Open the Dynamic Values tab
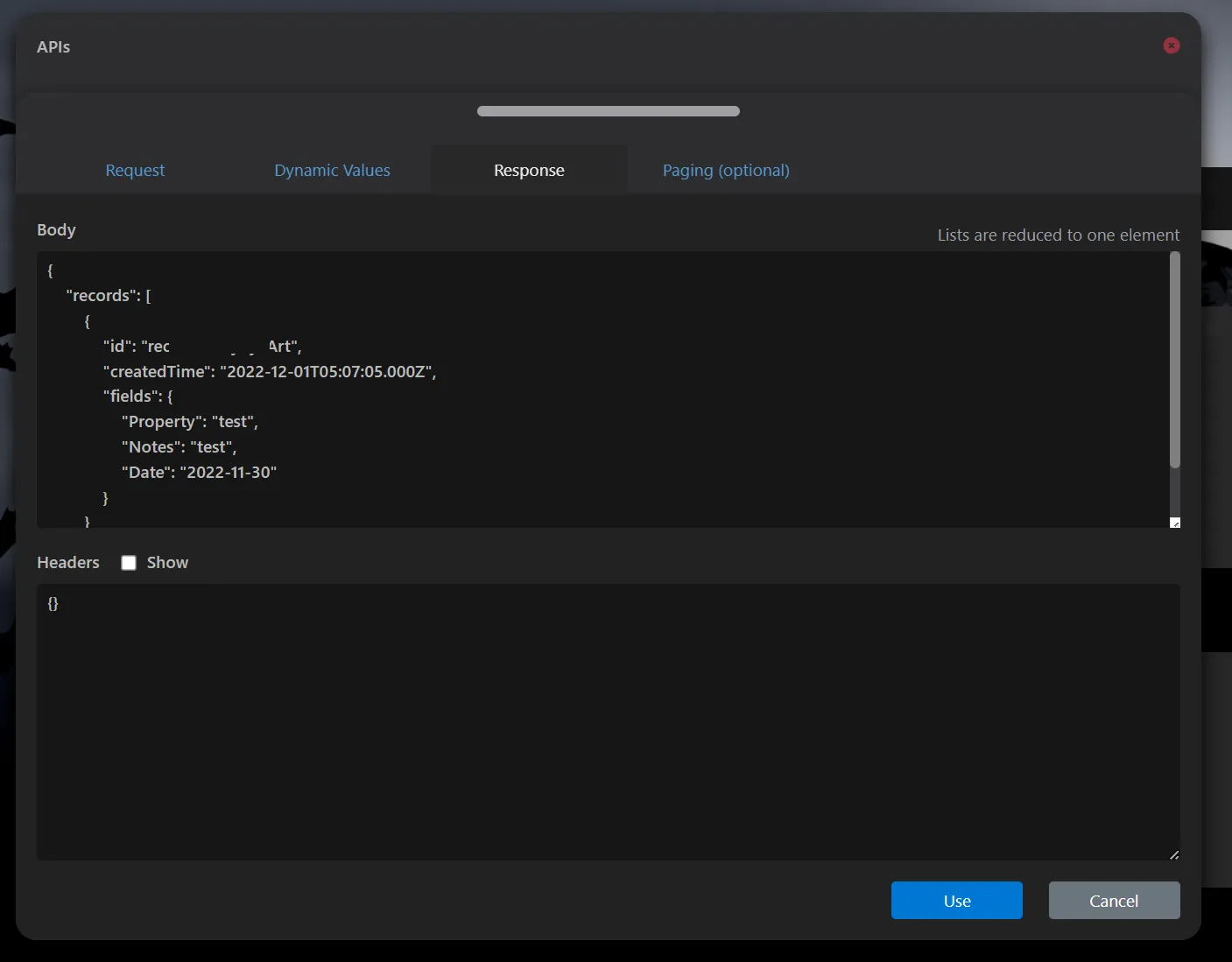The width and height of the screenshot is (1232, 962). coord(332,170)
